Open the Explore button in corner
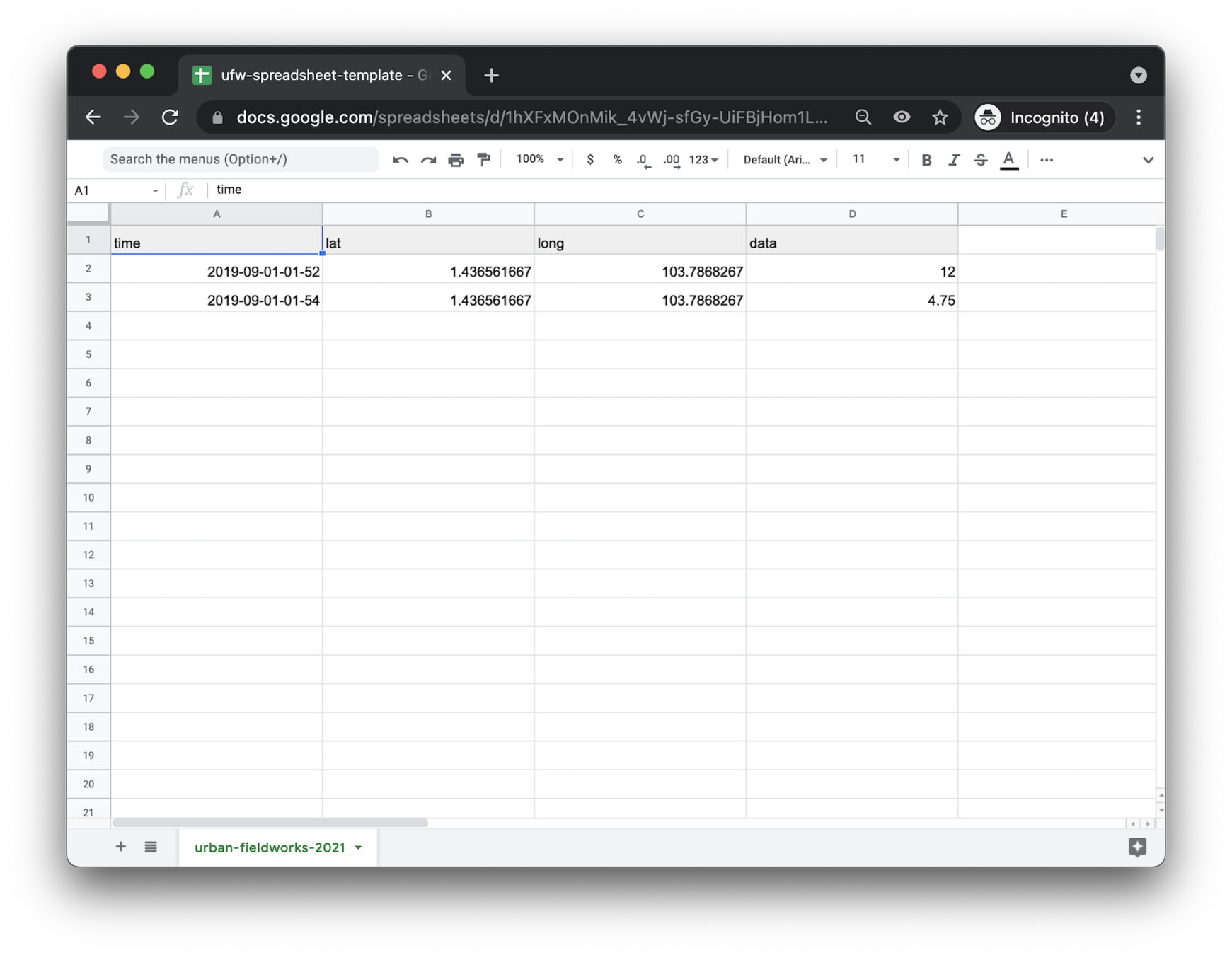Viewport: 1232px width, 955px height. (1137, 847)
